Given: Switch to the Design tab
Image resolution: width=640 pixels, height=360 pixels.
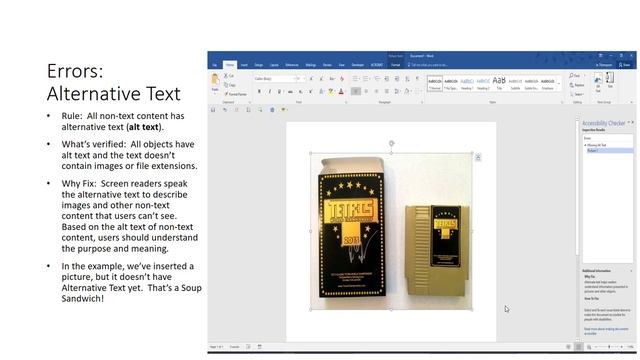Looking at the screenshot, I should tap(259, 65).
